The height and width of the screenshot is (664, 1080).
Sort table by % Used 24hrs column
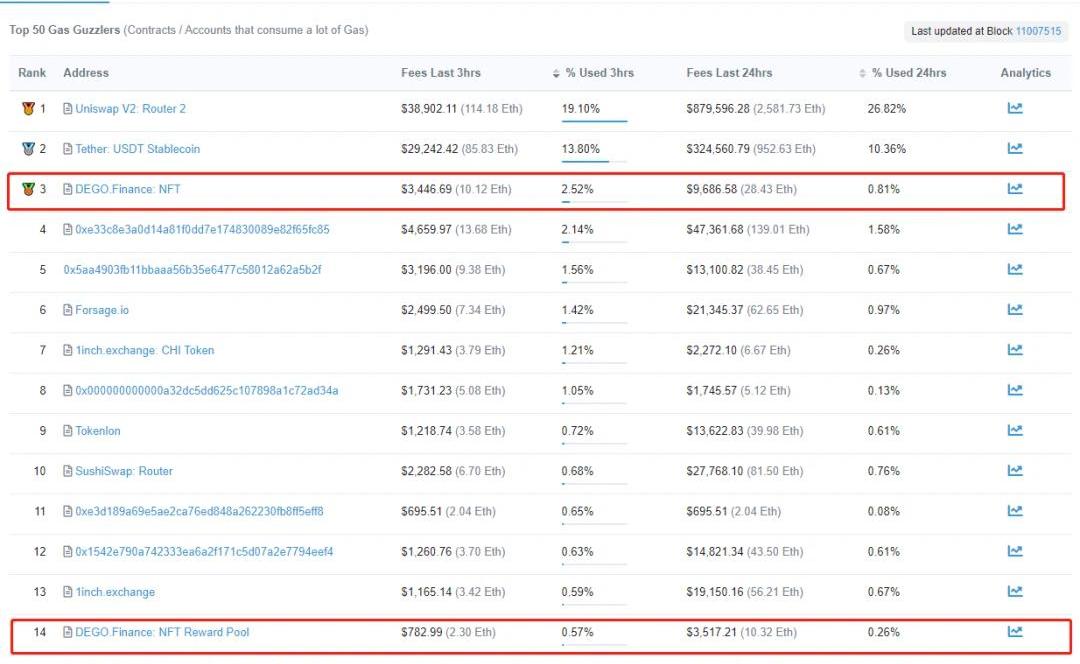(907, 73)
